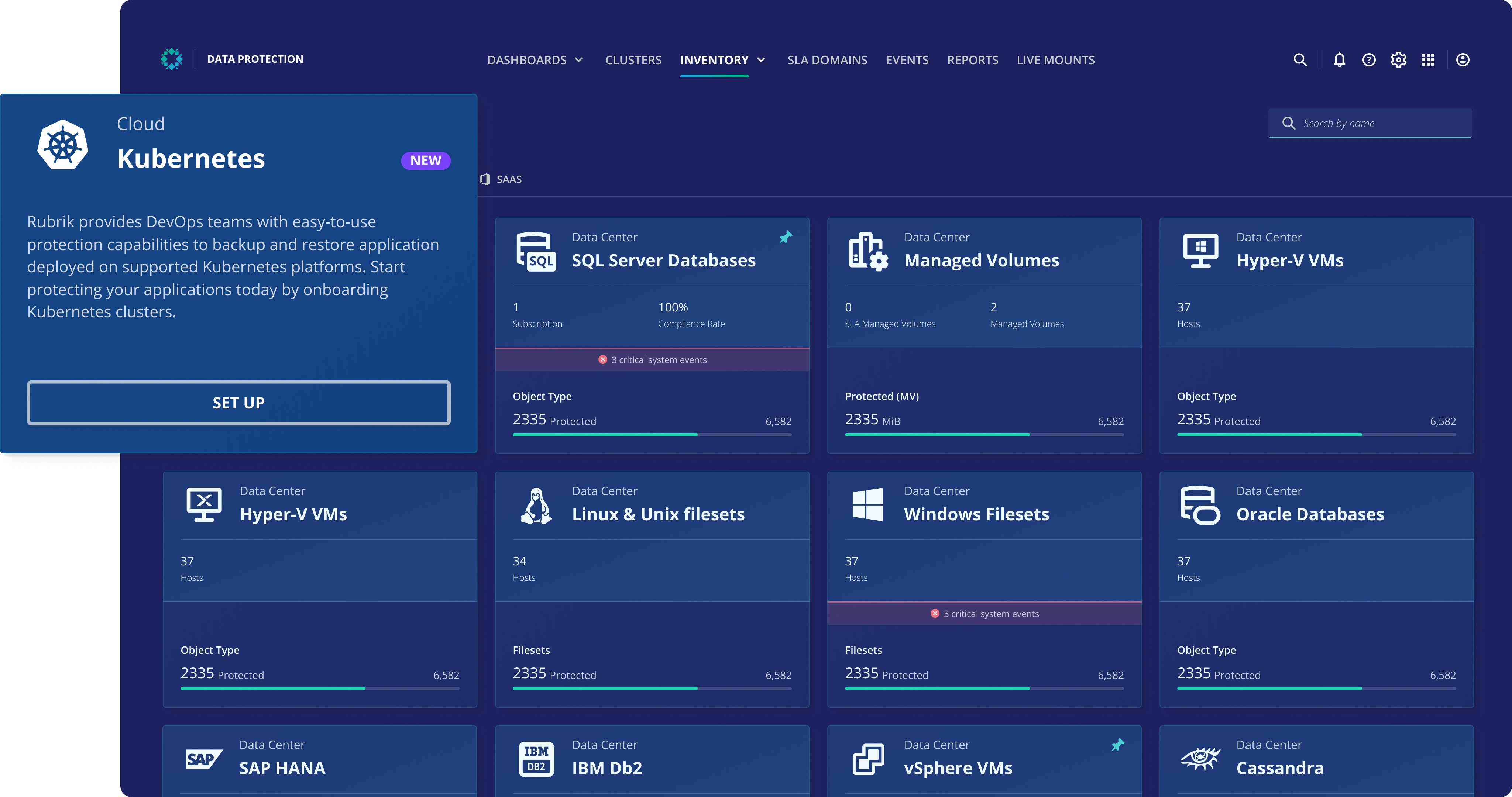The width and height of the screenshot is (1512, 797).
Task: Click the 2335 MiB value
Action: pos(872,420)
